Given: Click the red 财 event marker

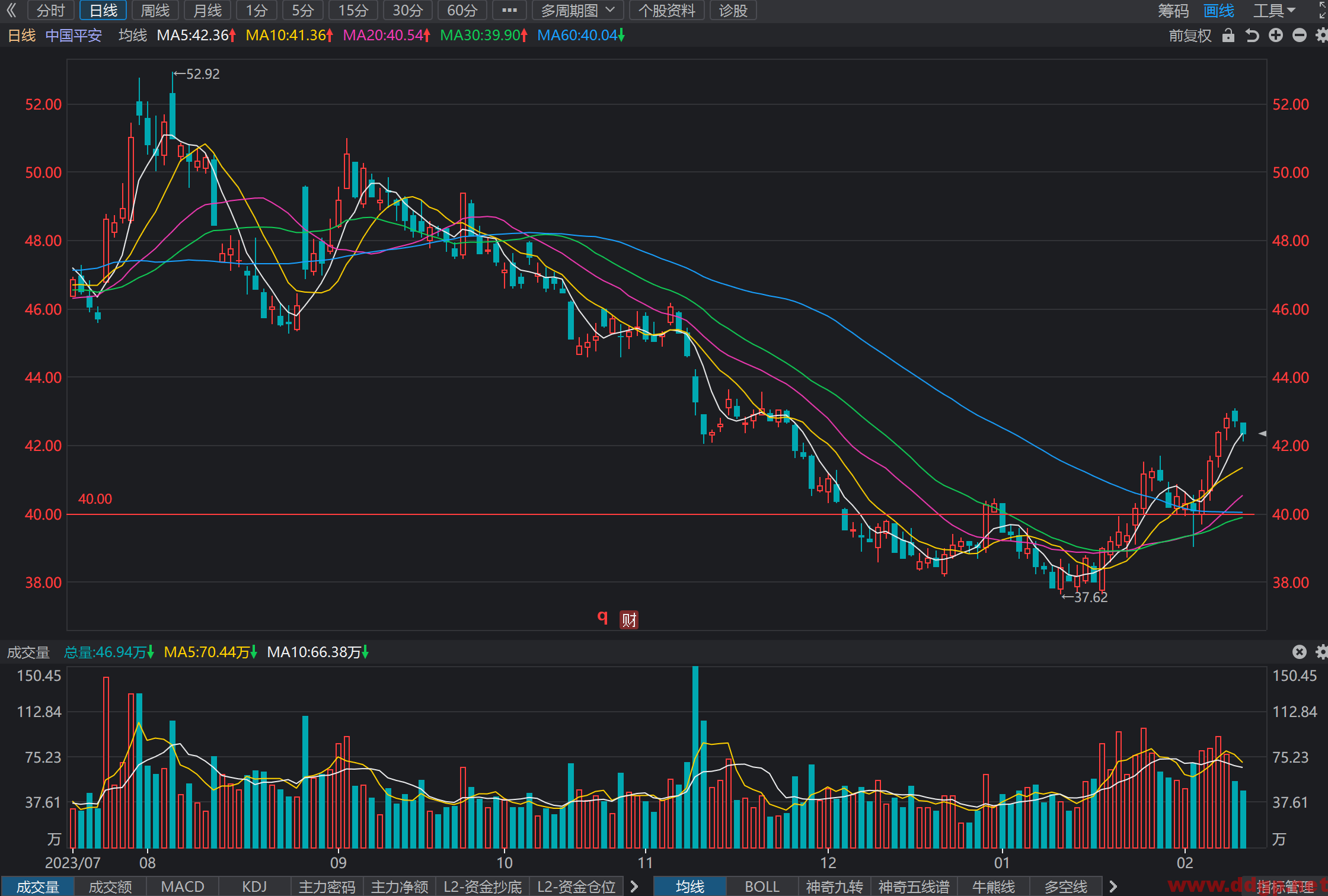Looking at the screenshot, I should [x=629, y=620].
